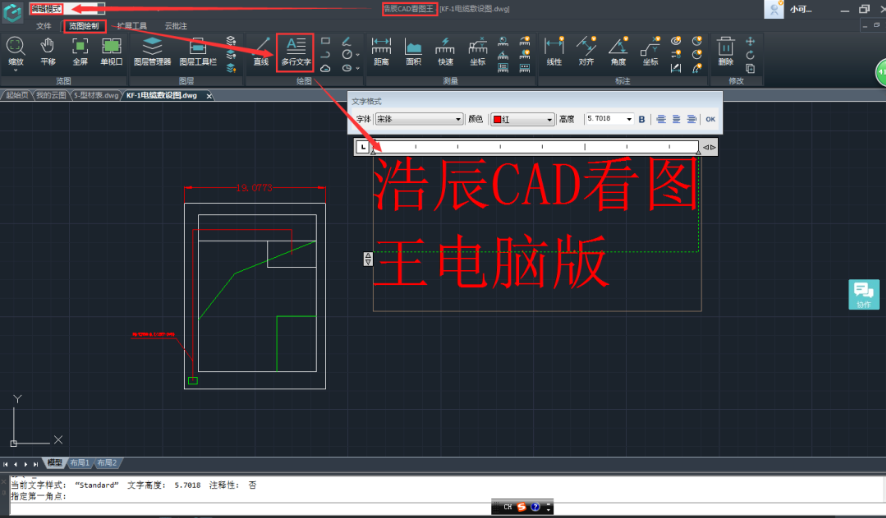Activate the 距离 distance measurement tool
This screenshot has height=518, width=886.
pyautogui.click(x=381, y=50)
